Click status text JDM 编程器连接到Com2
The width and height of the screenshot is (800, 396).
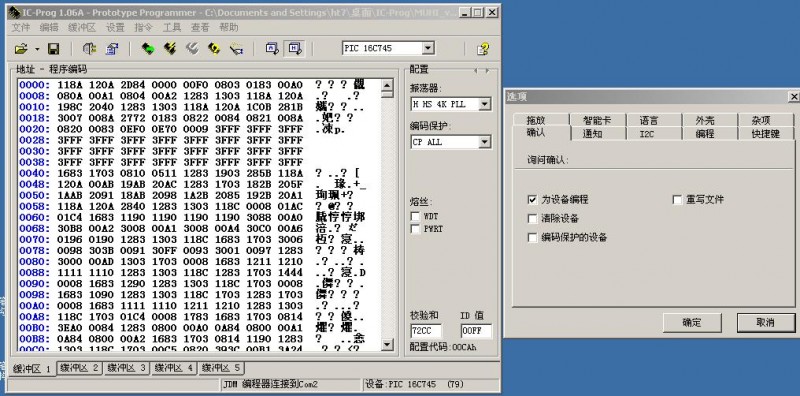click(270, 384)
